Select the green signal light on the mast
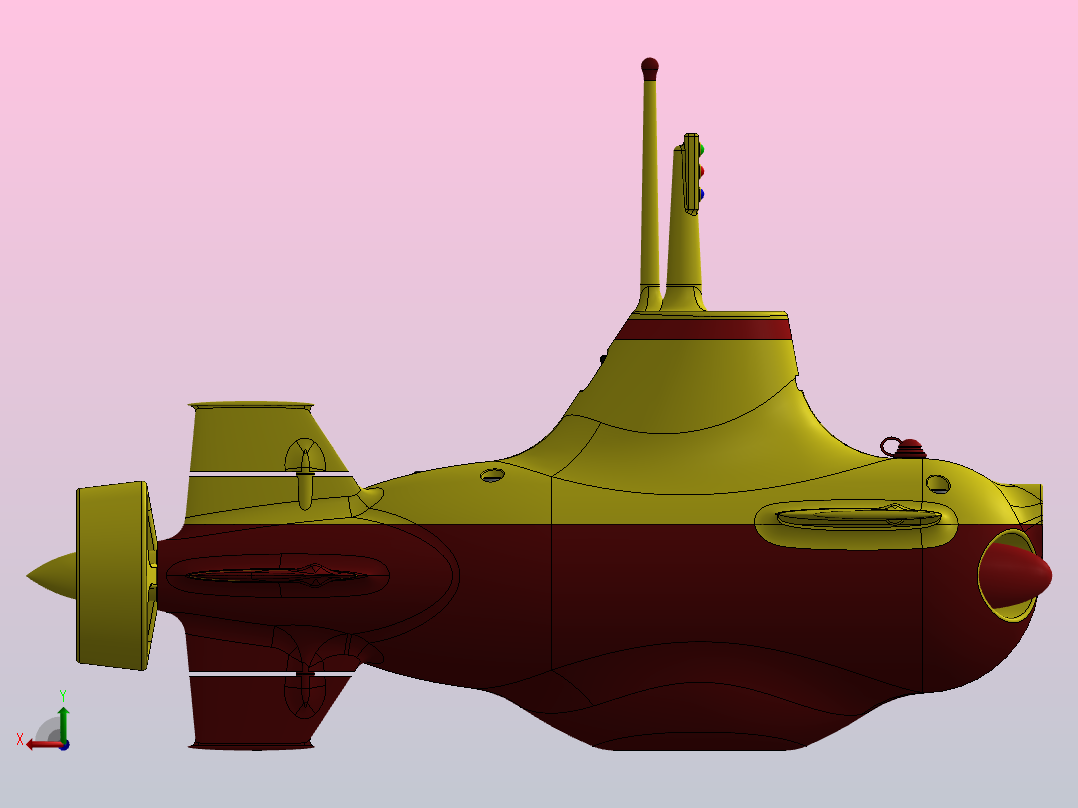The height and width of the screenshot is (808, 1078). click(x=701, y=149)
